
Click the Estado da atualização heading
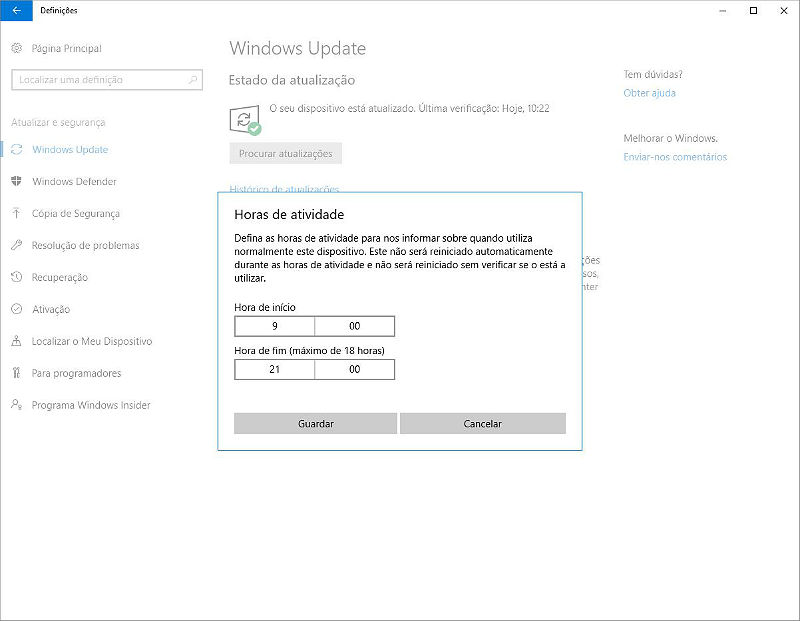(x=291, y=80)
